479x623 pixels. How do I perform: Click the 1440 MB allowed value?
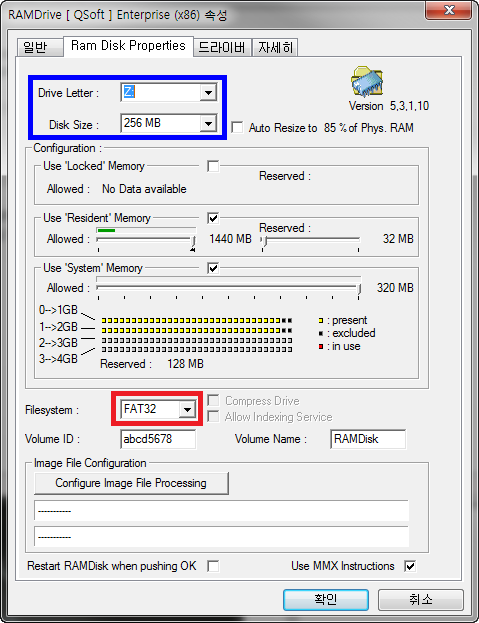pos(230,239)
